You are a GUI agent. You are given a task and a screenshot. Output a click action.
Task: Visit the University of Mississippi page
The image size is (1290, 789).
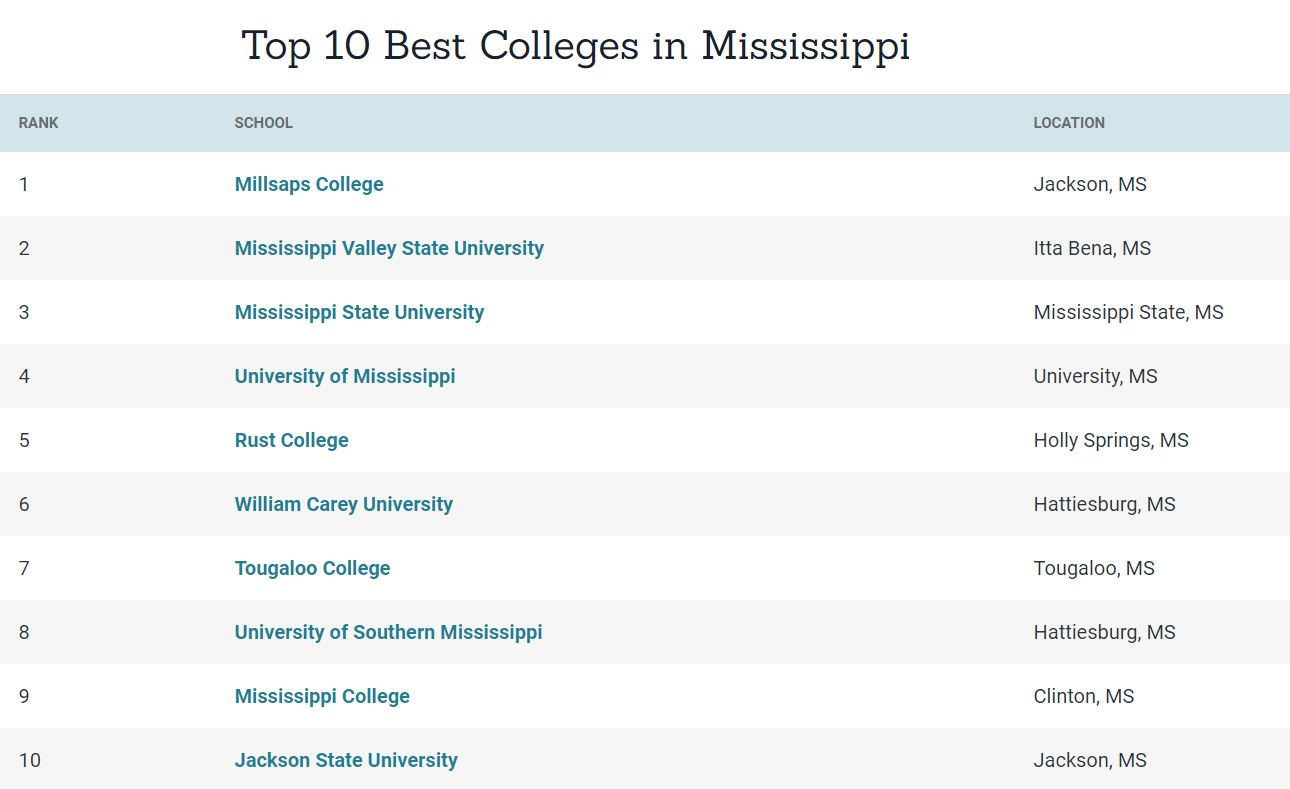345,376
